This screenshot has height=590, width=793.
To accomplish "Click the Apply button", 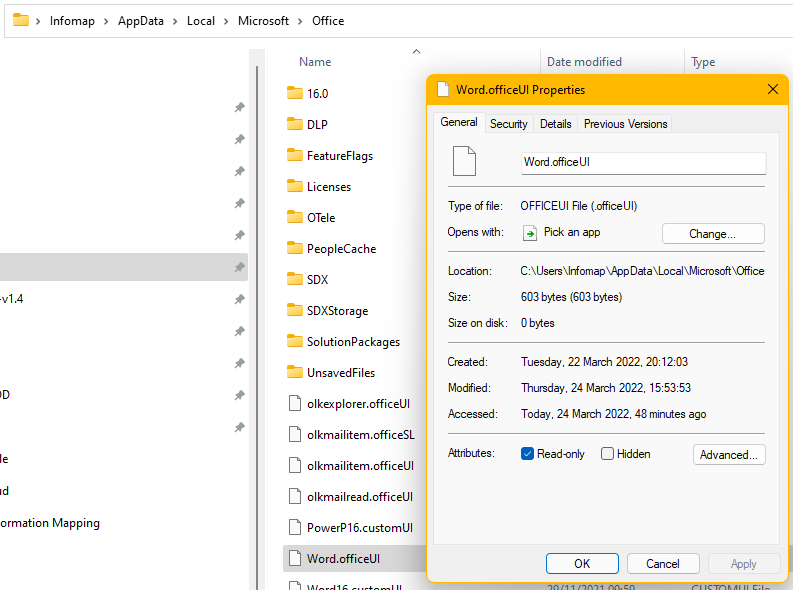I will [743, 563].
